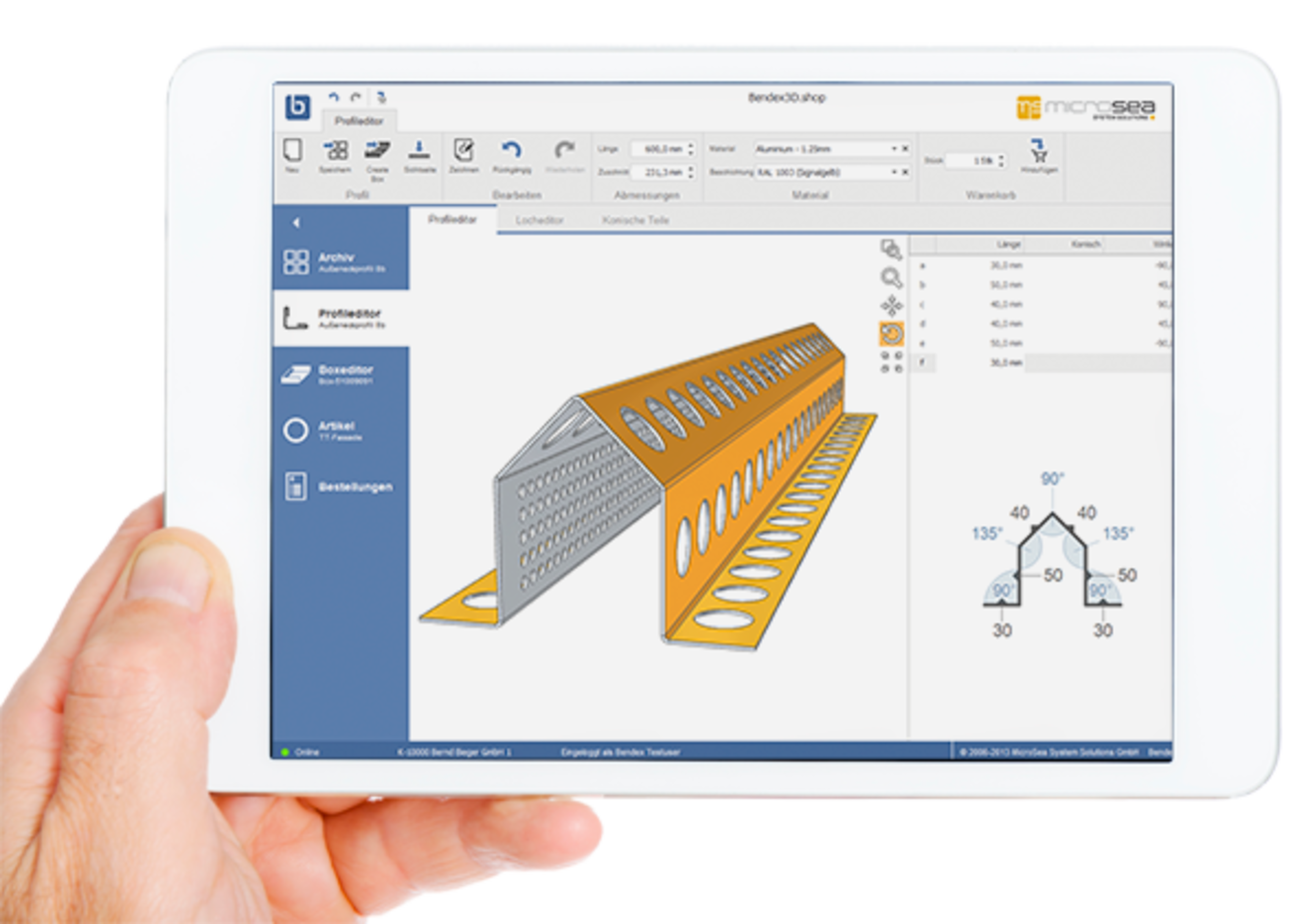Increase the Länge value with stepper
Viewport: 1295px width, 924px height.
[x=691, y=145]
